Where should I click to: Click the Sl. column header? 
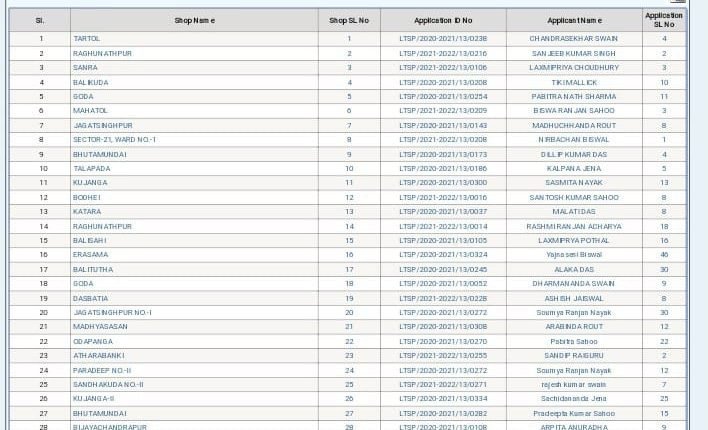40,20
